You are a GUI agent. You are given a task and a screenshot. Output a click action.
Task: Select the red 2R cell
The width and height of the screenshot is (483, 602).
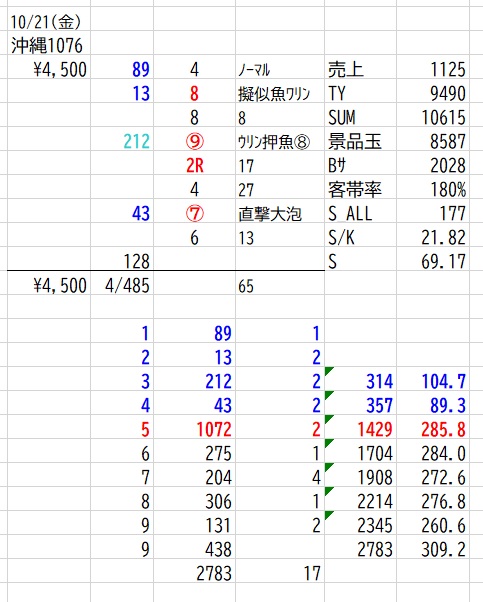pyautogui.click(x=195, y=165)
